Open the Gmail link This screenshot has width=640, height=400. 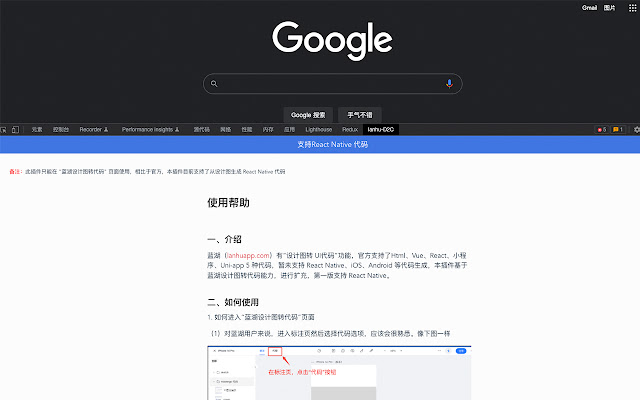(589, 8)
